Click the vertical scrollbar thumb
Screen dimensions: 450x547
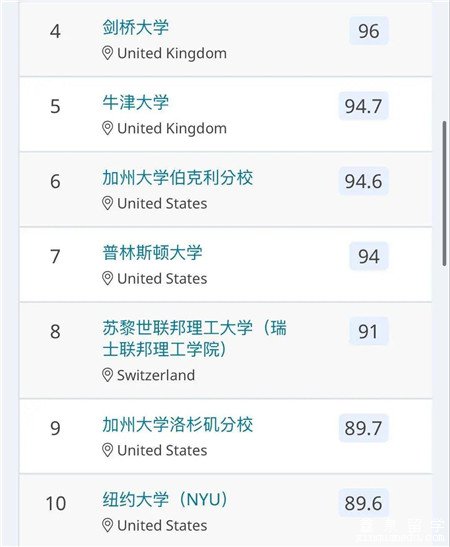[x=444, y=194]
